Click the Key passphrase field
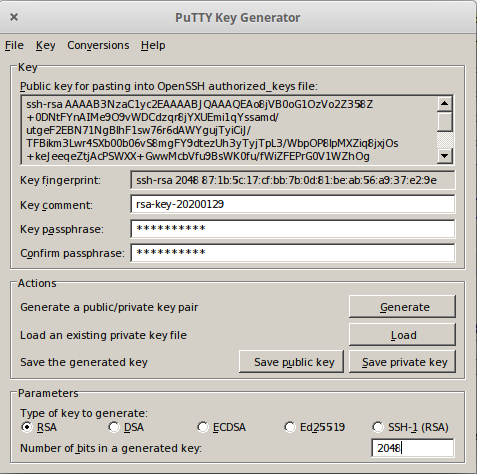The height and width of the screenshot is (474, 477). [293, 229]
